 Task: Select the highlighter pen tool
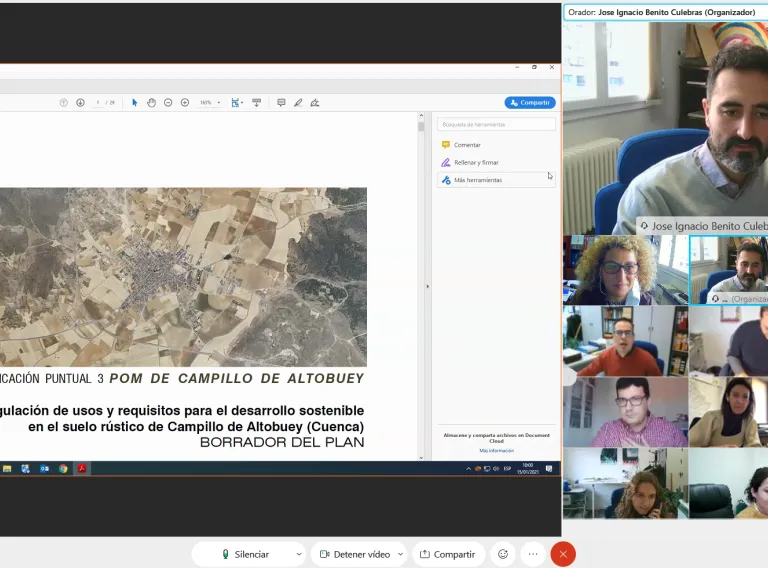(298, 102)
